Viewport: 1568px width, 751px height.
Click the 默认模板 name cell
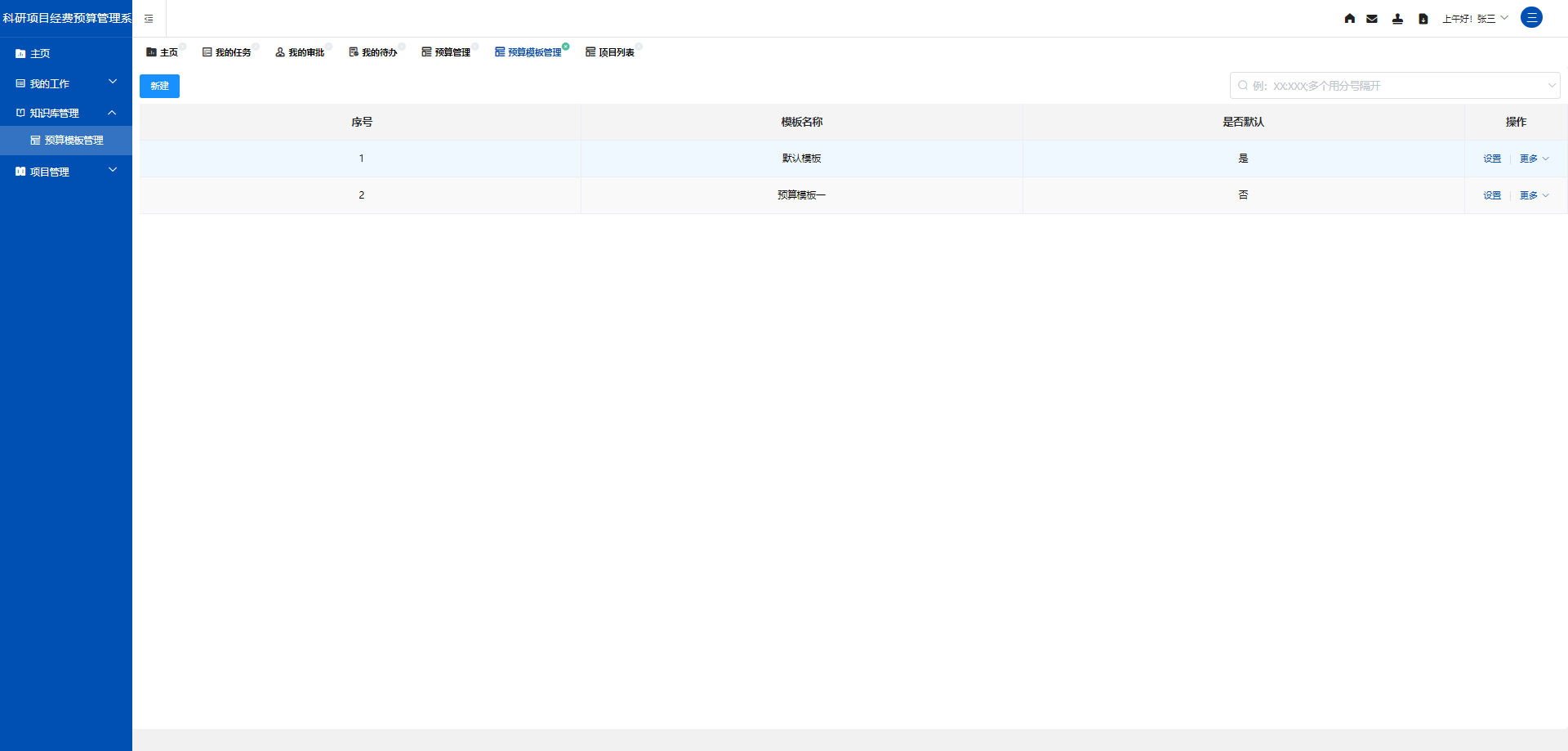[801, 159]
